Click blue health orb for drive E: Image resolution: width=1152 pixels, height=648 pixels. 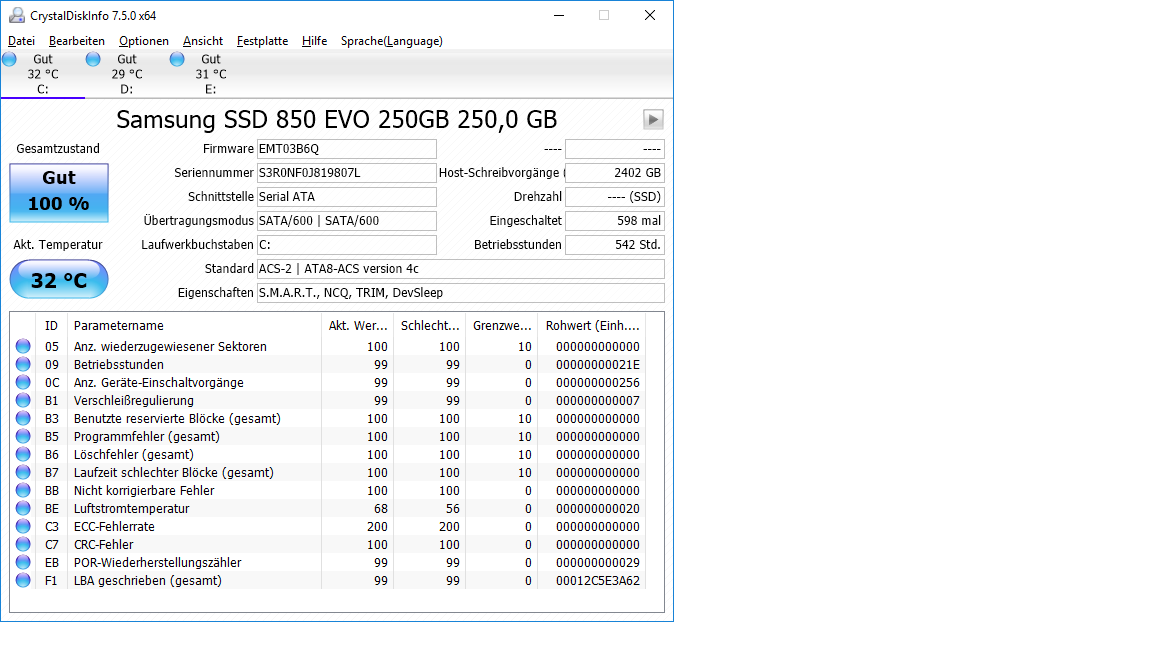click(x=177, y=60)
